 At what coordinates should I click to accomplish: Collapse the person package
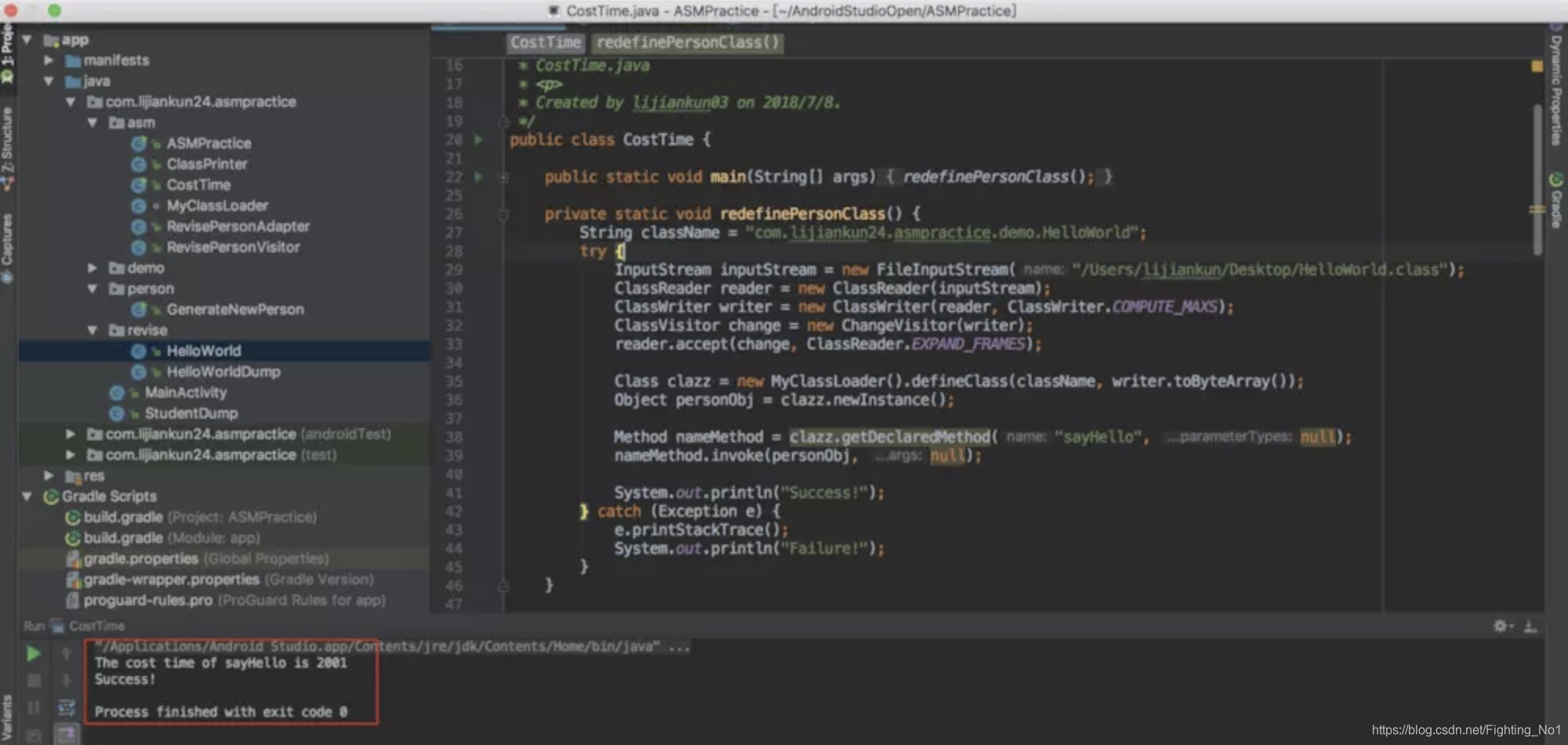93,289
